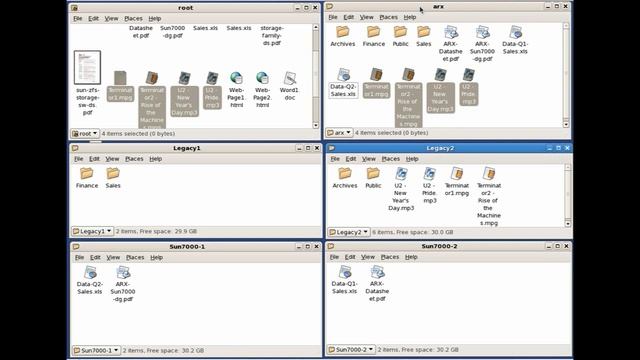Click scroll down arrow in root window
Image resolution: width=640 pixels, height=360 pixels.
[x=316, y=125]
